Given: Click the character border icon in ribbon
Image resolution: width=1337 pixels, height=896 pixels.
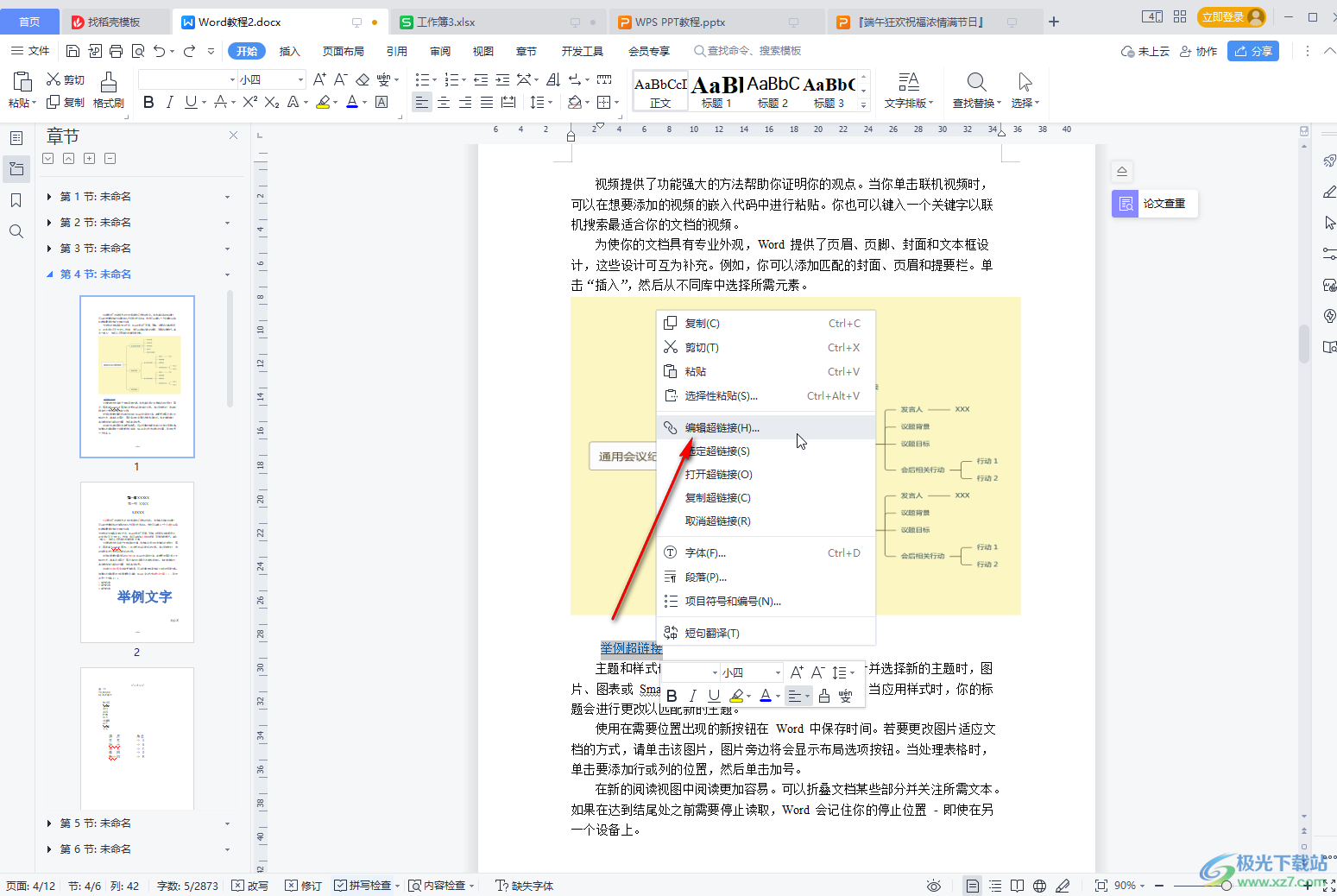Looking at the screenshot, I should point(382,102).
